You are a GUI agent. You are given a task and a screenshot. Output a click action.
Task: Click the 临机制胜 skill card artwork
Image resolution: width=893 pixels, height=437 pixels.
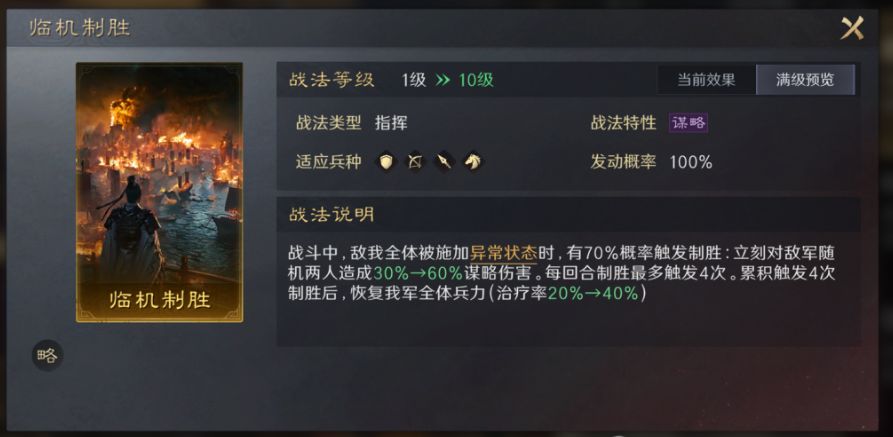click(159, 192)
